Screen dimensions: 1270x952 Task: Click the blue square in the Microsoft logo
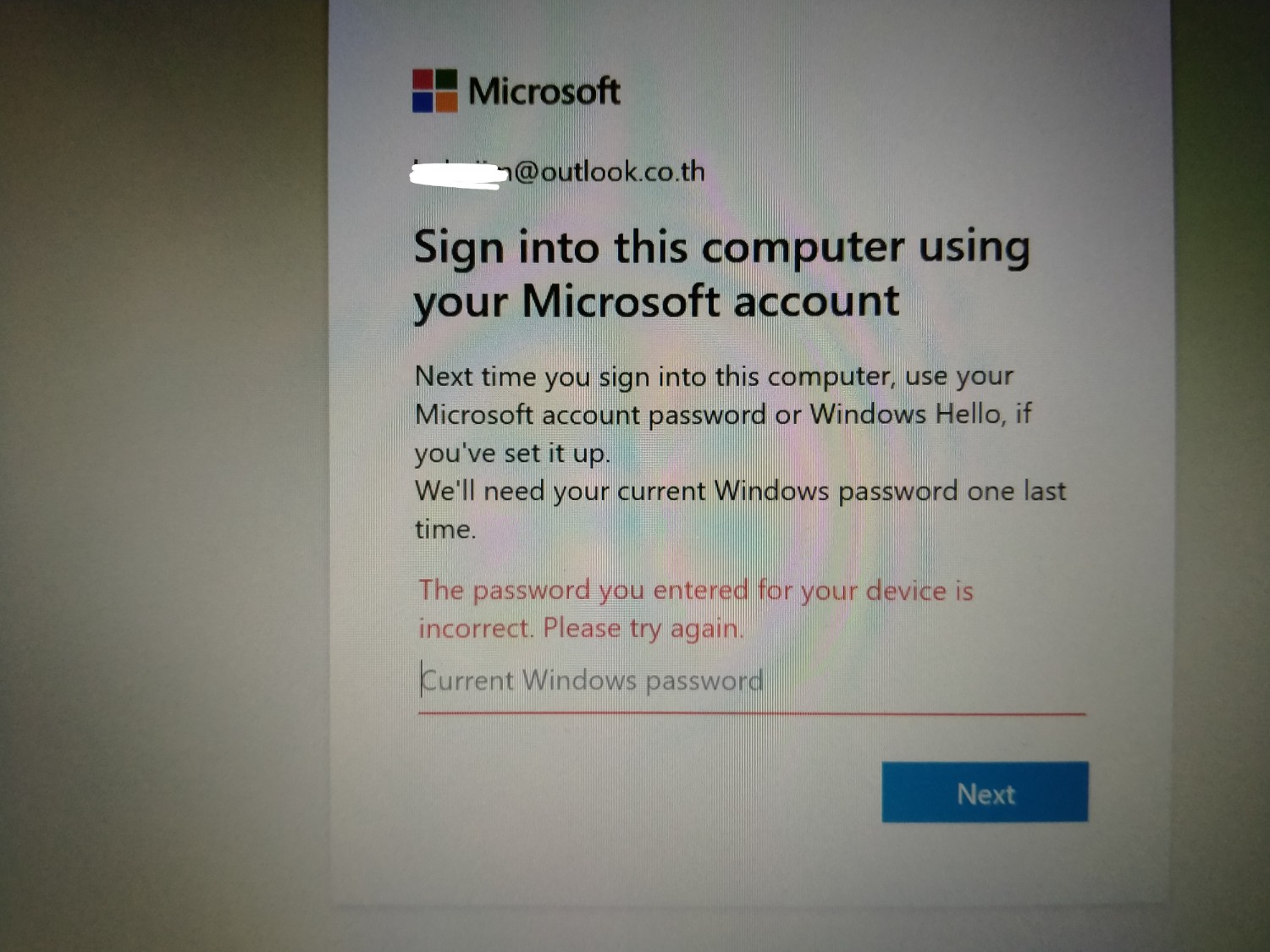pyautogui.click(x=423, y=102)
